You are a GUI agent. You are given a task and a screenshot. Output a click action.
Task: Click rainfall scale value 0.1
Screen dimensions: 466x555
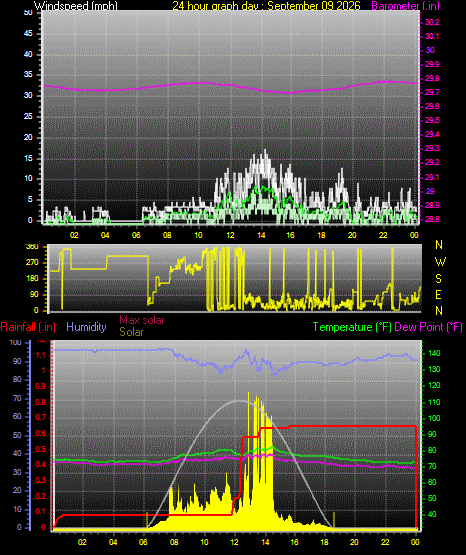point(41,511)
